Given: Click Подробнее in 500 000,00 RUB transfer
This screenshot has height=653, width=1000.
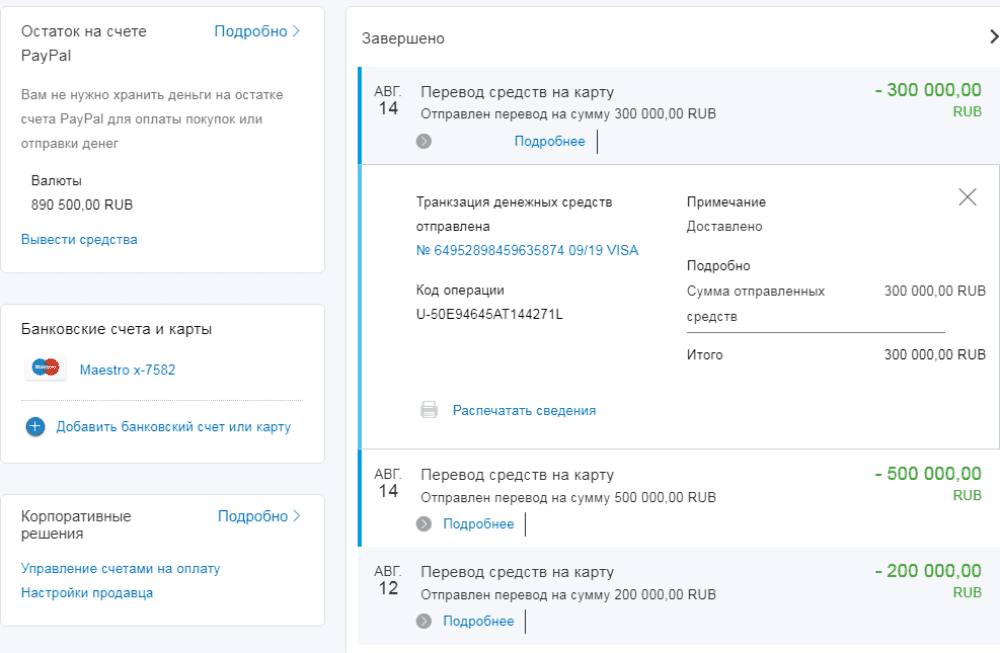Looking at the screenshot, I should click(478, 524).
